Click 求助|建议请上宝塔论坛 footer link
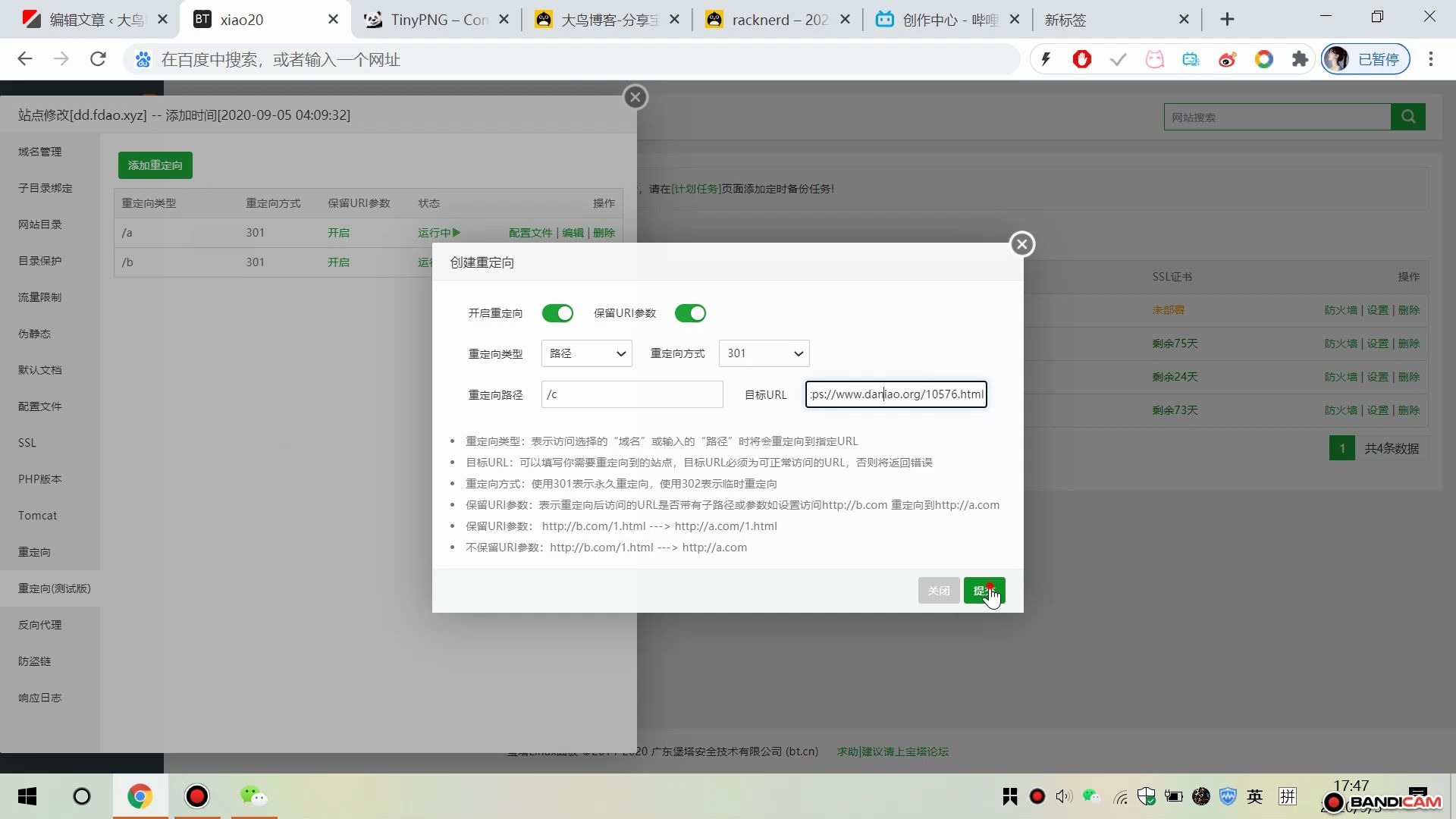The width and height of the screenshot is (1456, 819). (893, 752)
